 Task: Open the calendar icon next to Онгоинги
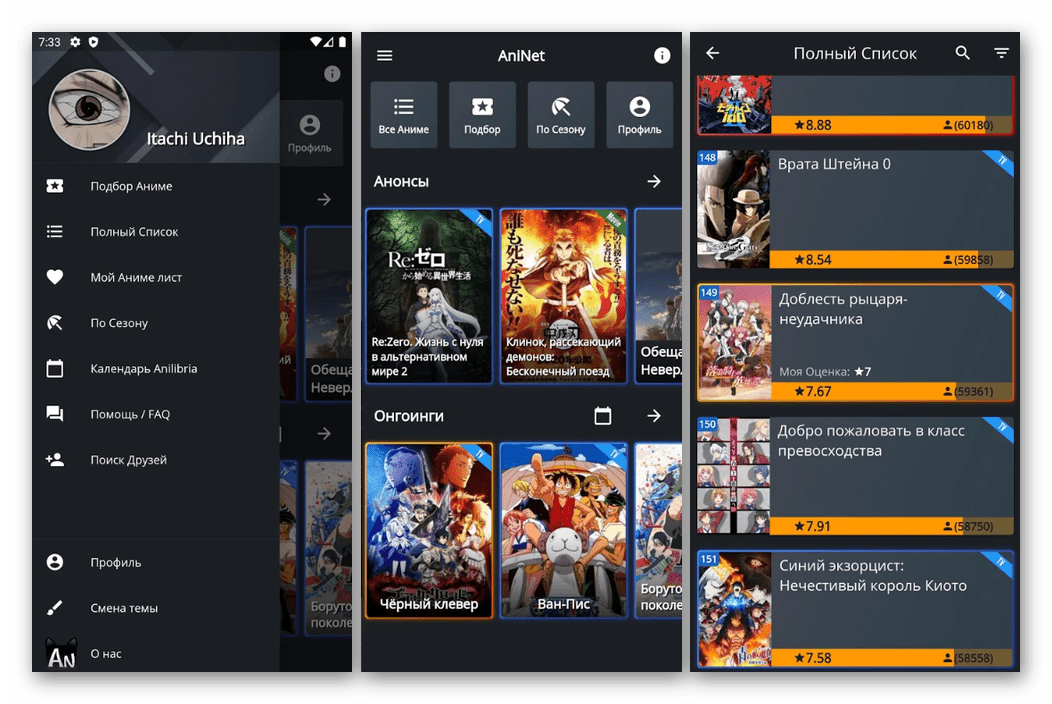[x=602, y=415]
